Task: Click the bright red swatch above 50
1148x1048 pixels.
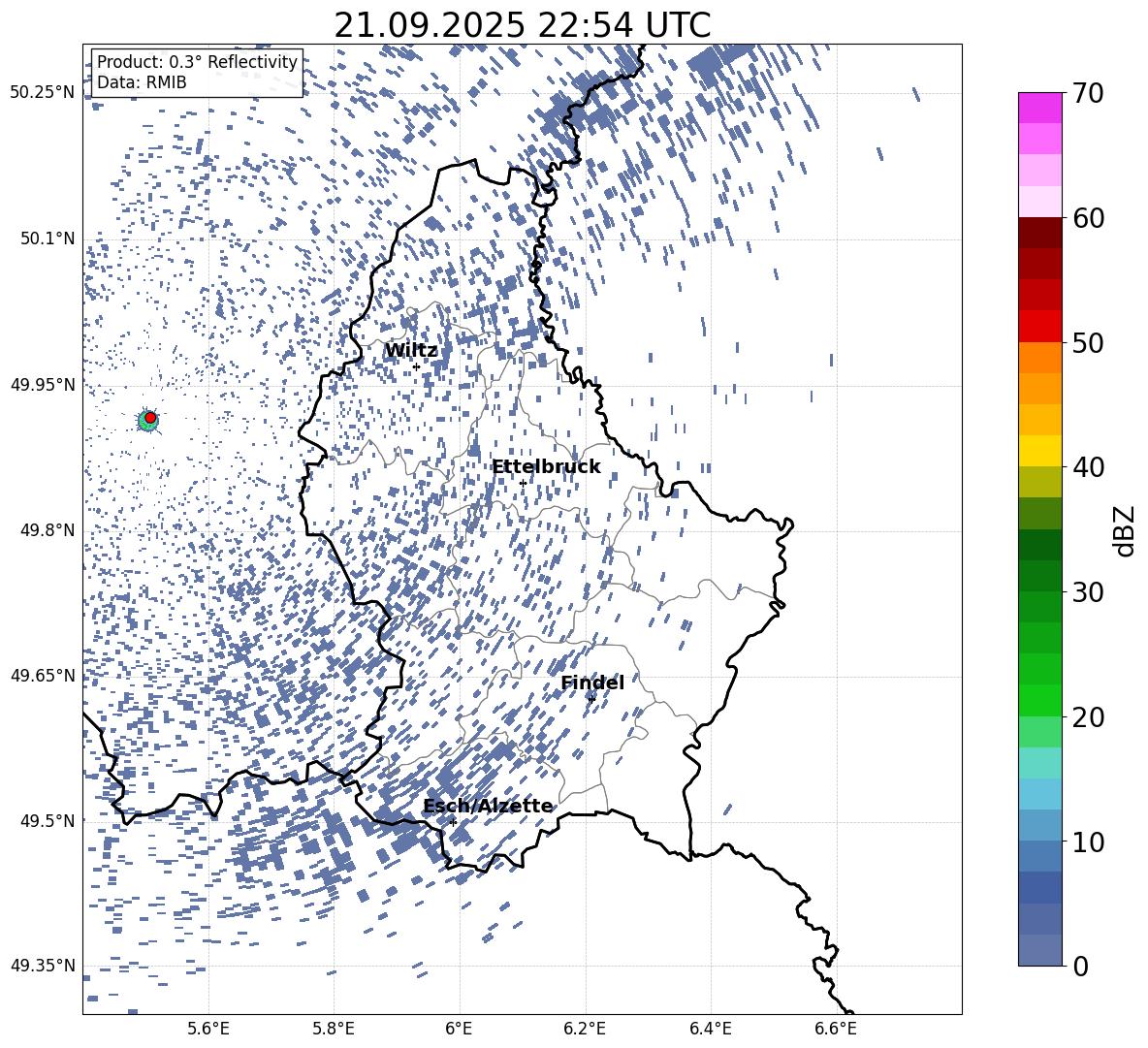Action: (1040, 327)
